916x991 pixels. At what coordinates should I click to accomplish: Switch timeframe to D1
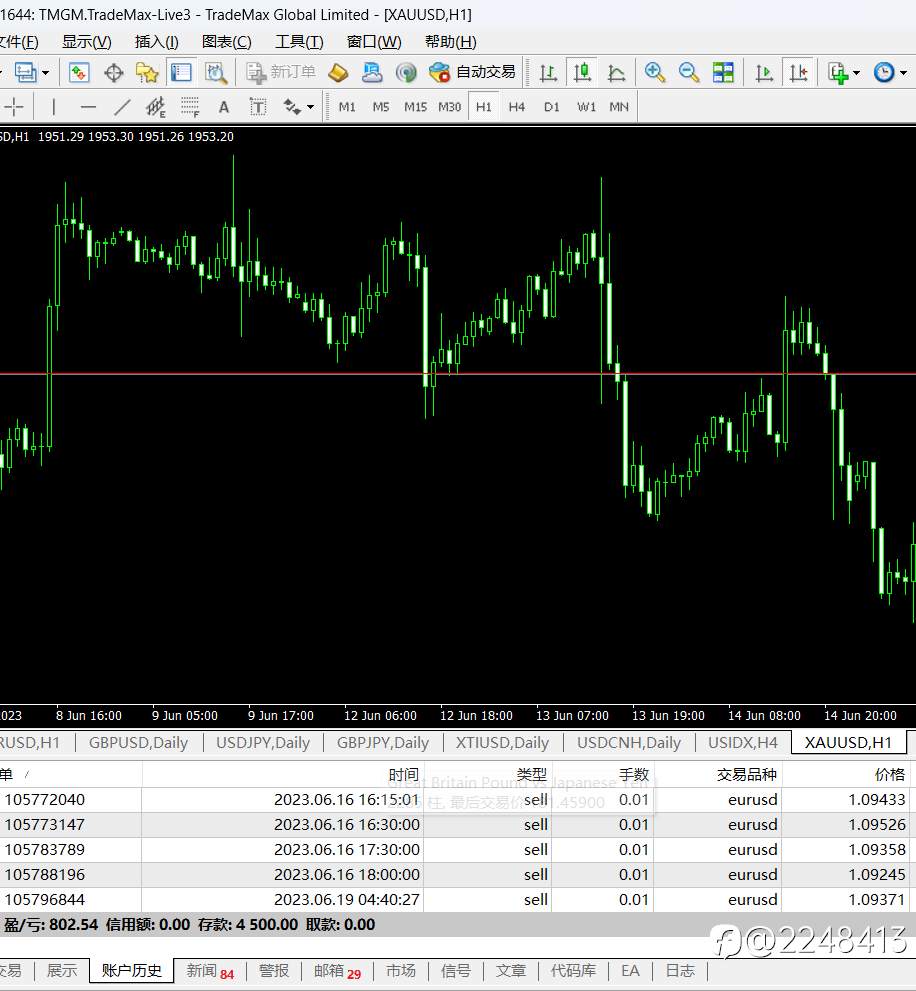tap(551, 107)
